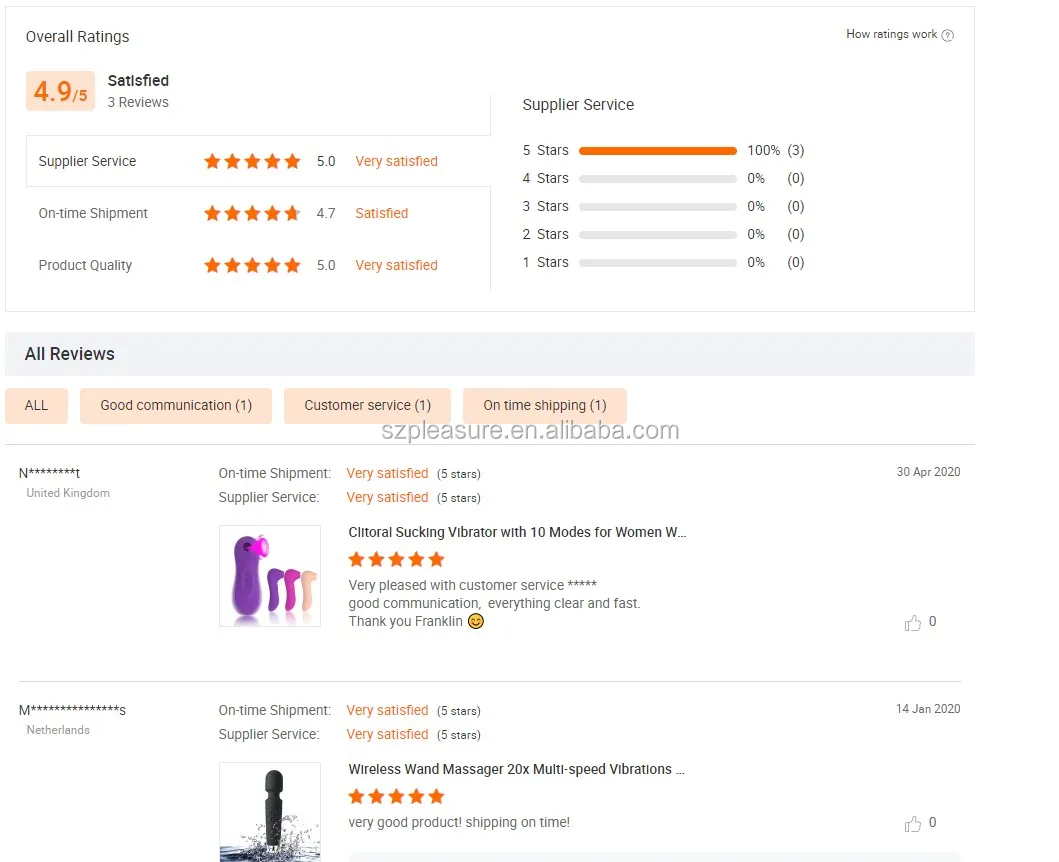Click the smiley emoji after 'Thank you Franklin'

pos(476,621)
